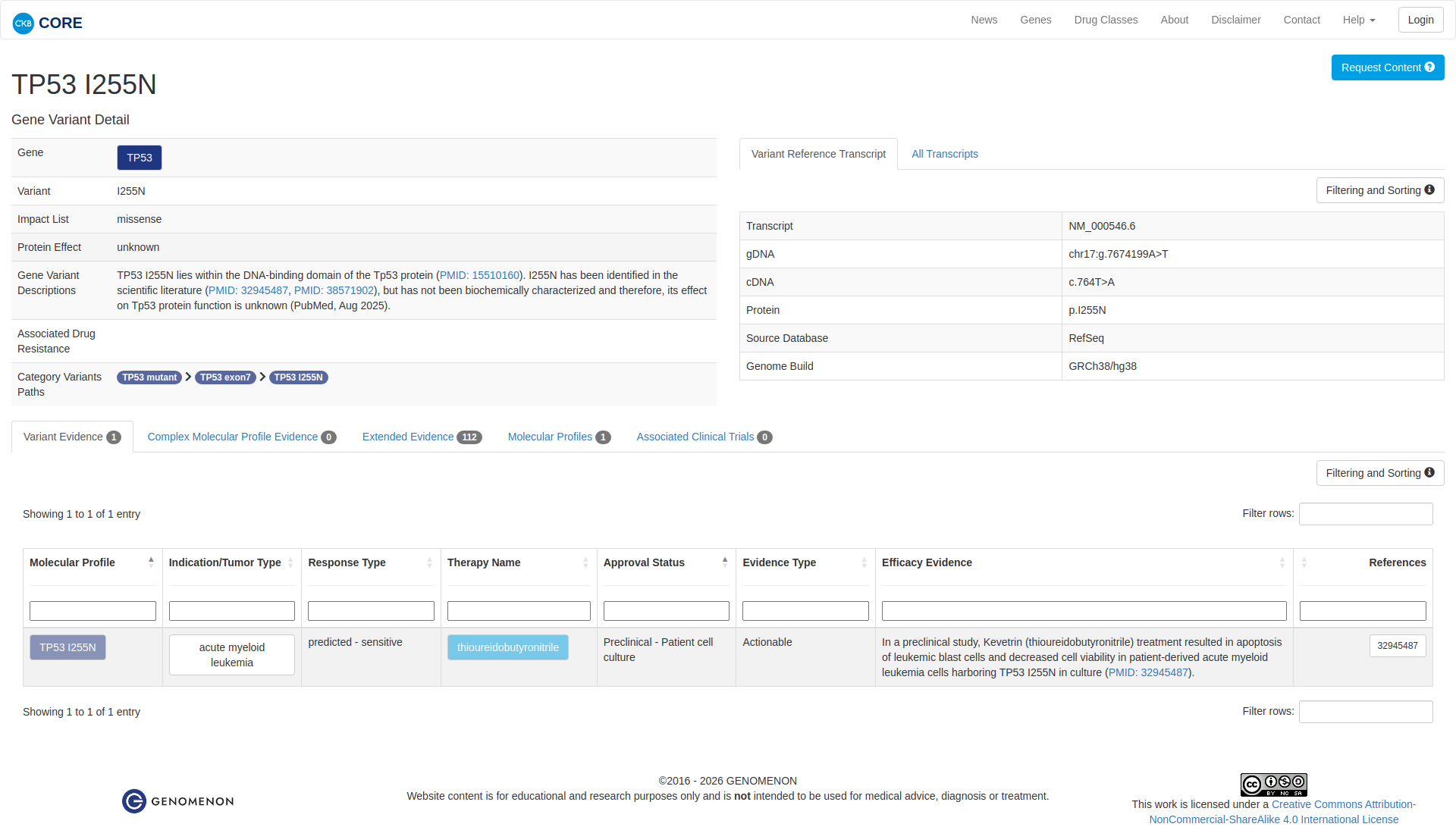Image resolution: width=1456 pixels, height=827 pixels.
Task: Switch to the All Transcripts tab
Action: 944,154
